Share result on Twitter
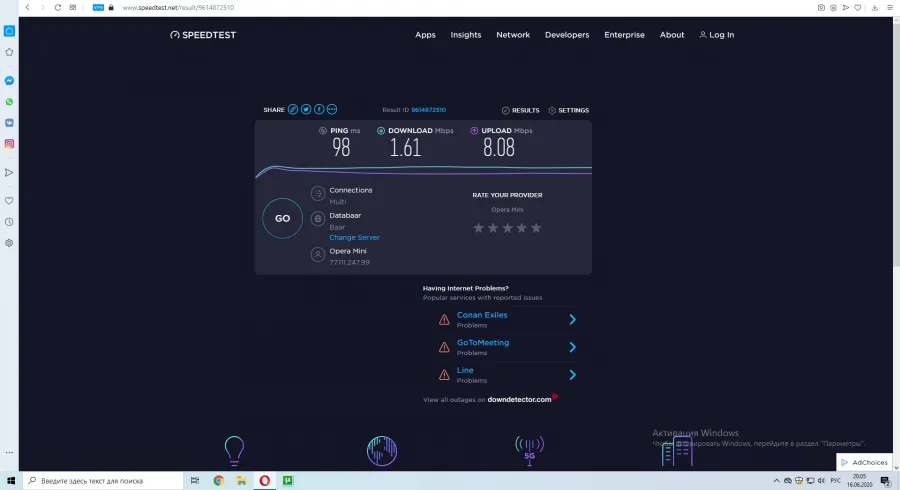Image resolution: width=900 pixels, height=490 pixels. click(x=306, y=110)
